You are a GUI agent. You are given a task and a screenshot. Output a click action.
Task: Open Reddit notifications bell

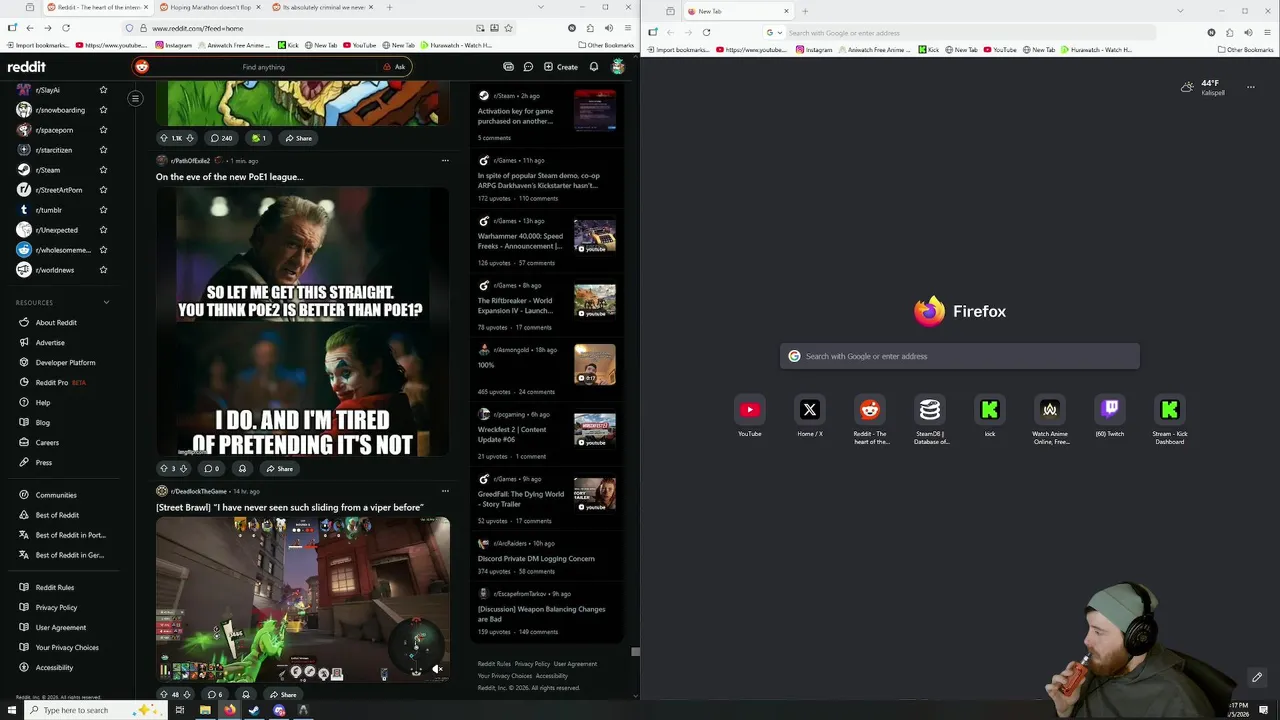click(594, 67)
